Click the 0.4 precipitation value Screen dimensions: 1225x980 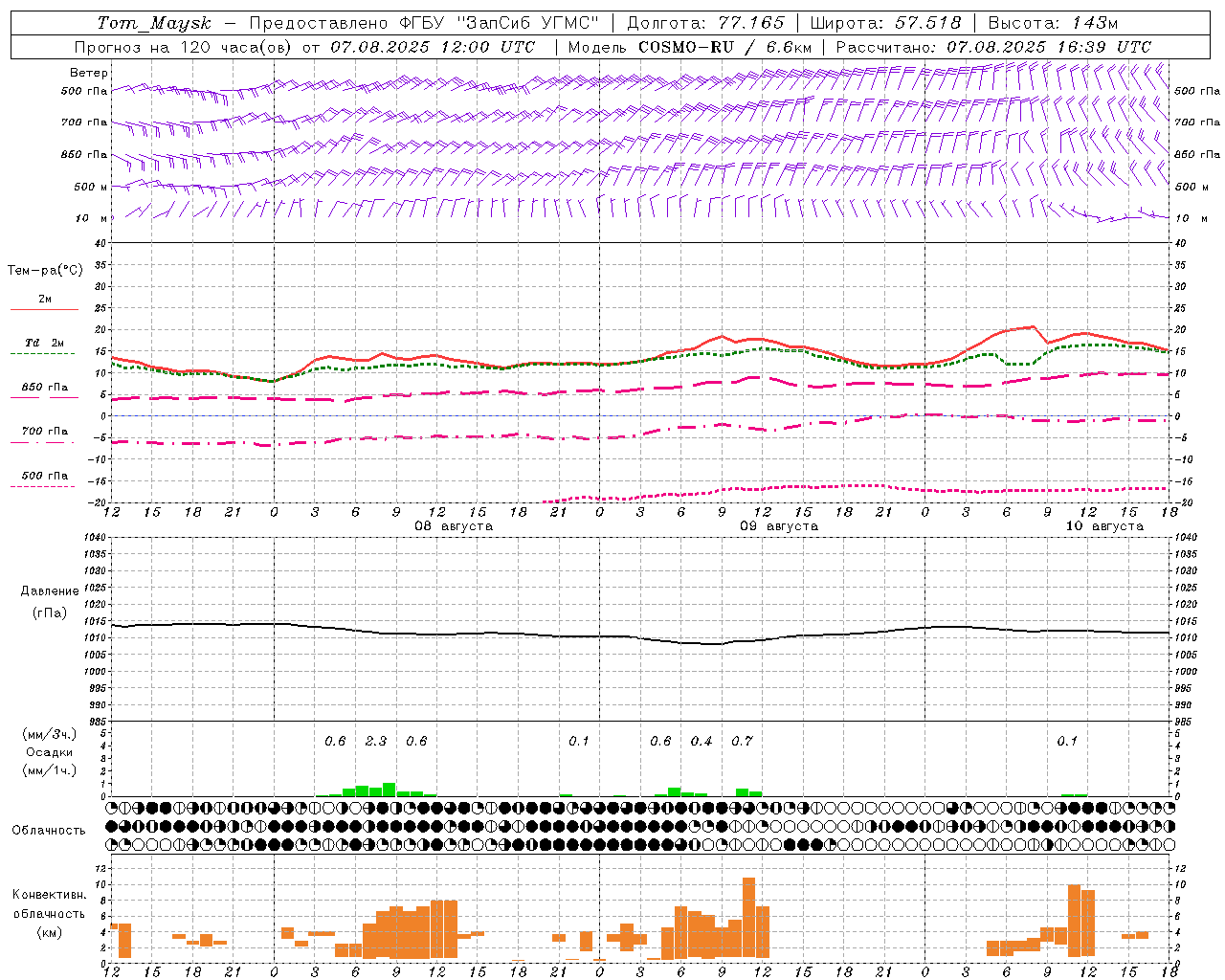[702, 741]
